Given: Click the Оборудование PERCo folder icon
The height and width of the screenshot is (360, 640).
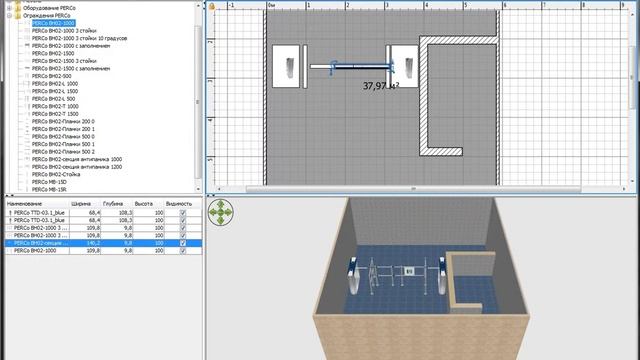Looking at the screenshot, I should 18,8.
